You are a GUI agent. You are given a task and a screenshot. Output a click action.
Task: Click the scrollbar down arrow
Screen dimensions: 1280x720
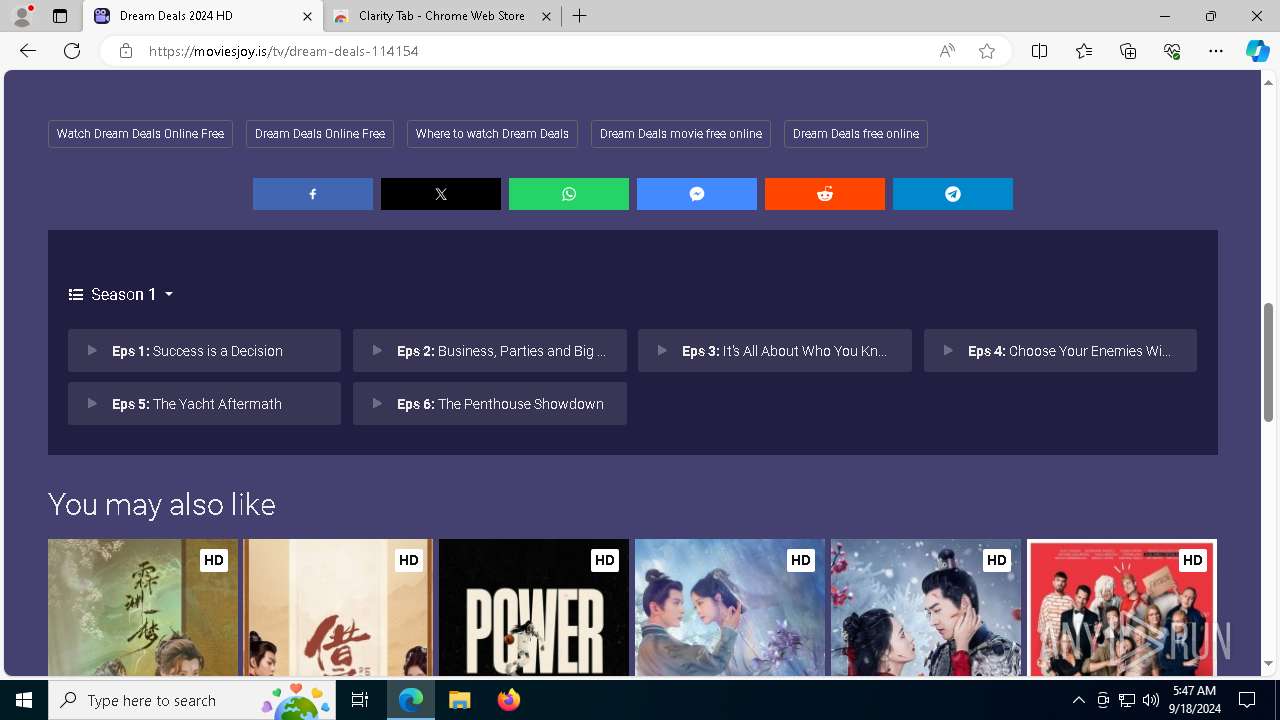(1268, 664)
